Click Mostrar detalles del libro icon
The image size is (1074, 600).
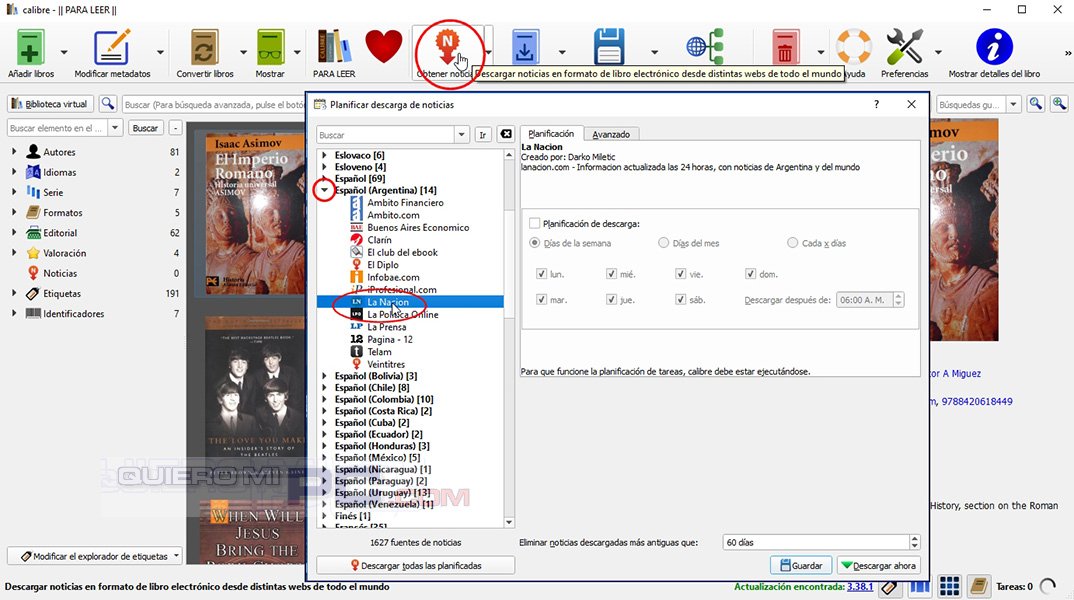(994, 47)
